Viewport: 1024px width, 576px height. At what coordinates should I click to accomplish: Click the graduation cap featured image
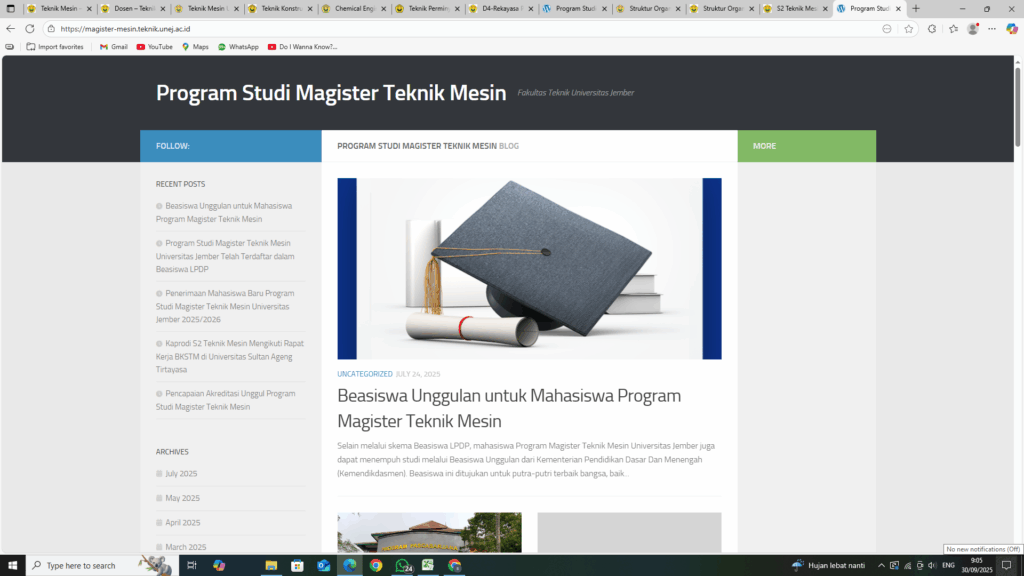coord(529,268)
